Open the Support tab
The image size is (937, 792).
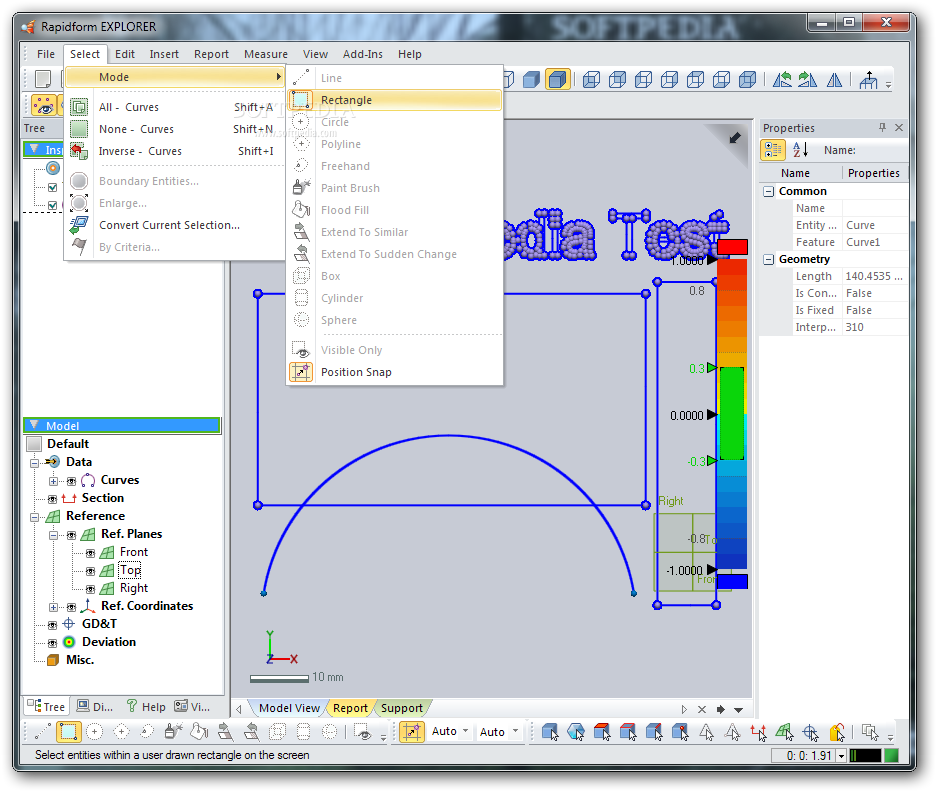click(401, 708)
